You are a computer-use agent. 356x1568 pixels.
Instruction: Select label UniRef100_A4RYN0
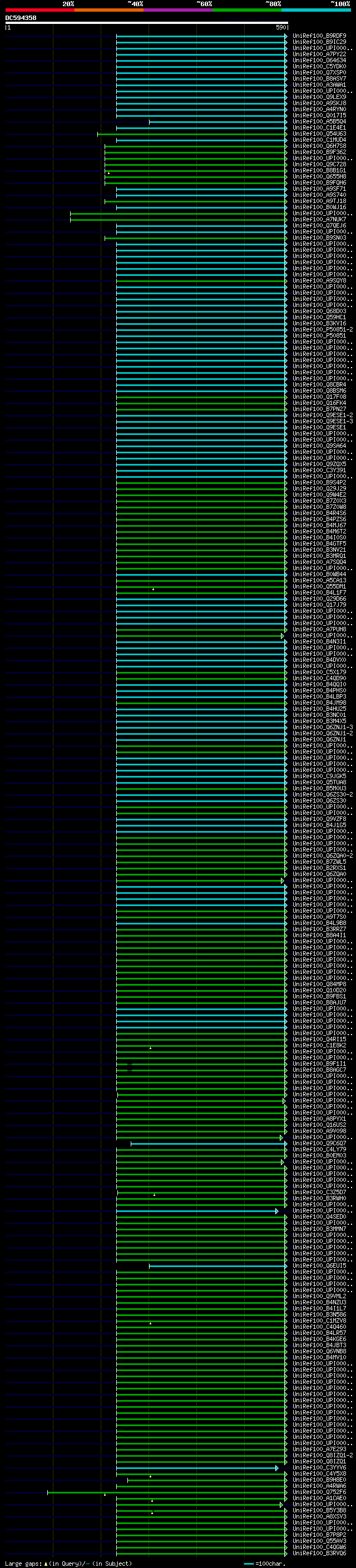click(319, 110)
